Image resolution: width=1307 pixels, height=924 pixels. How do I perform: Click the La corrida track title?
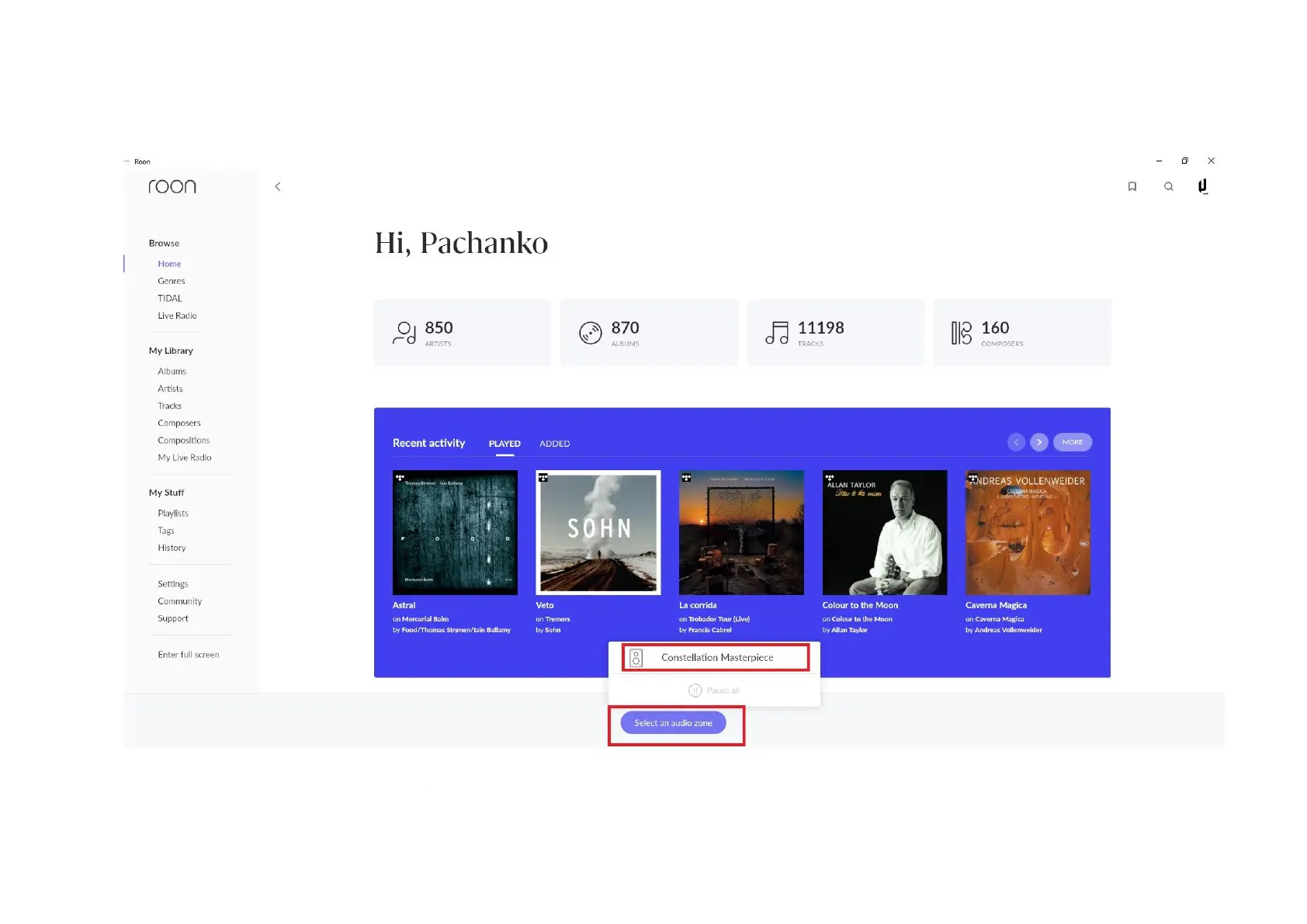click(x=698, y=606)
